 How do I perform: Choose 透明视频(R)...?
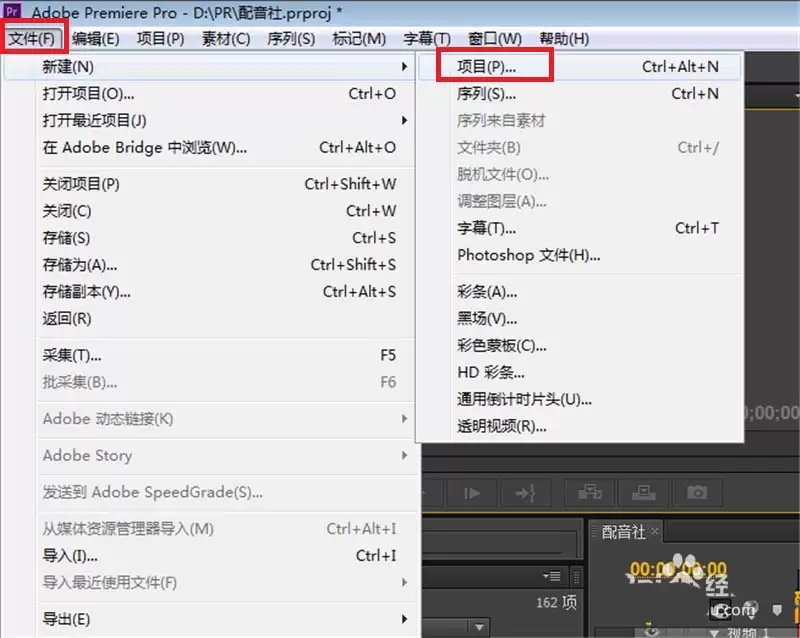tap(580, 426)
